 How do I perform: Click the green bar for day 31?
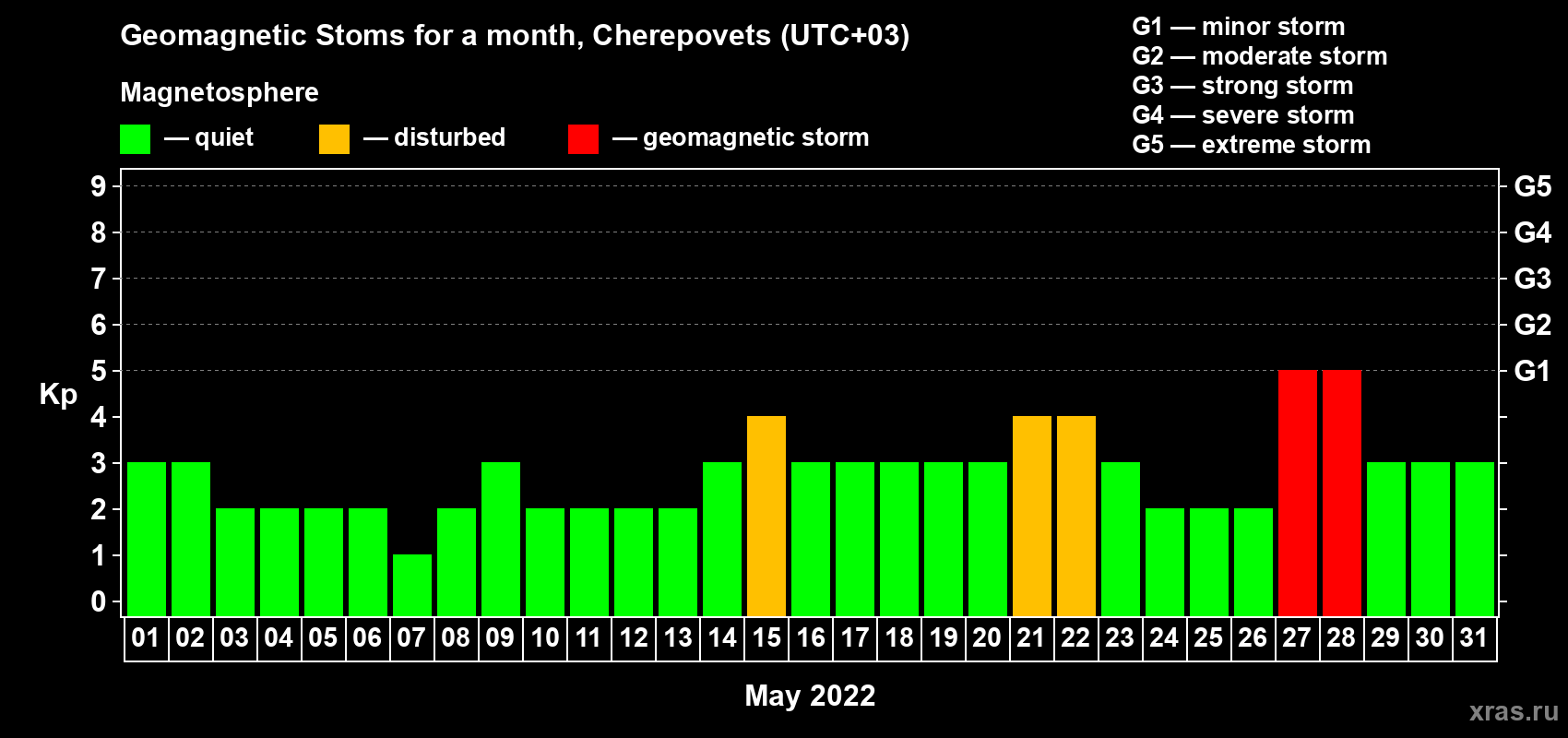tap(1475, 539)
